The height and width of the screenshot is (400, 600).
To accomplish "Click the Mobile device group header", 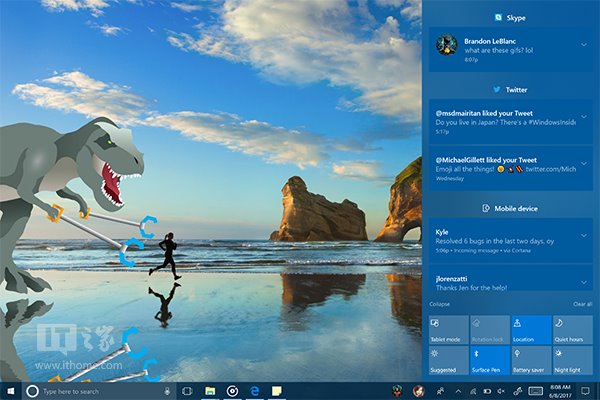I will tap(510, 208).
